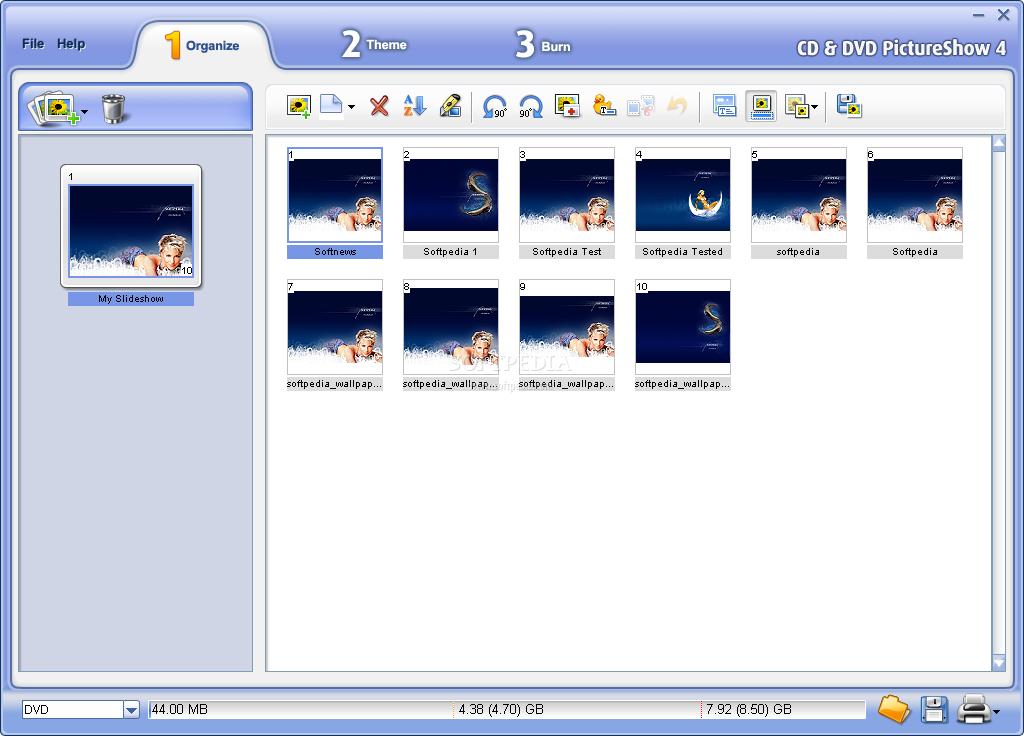Click the Softpedia Tested caption label

(682, 251)
